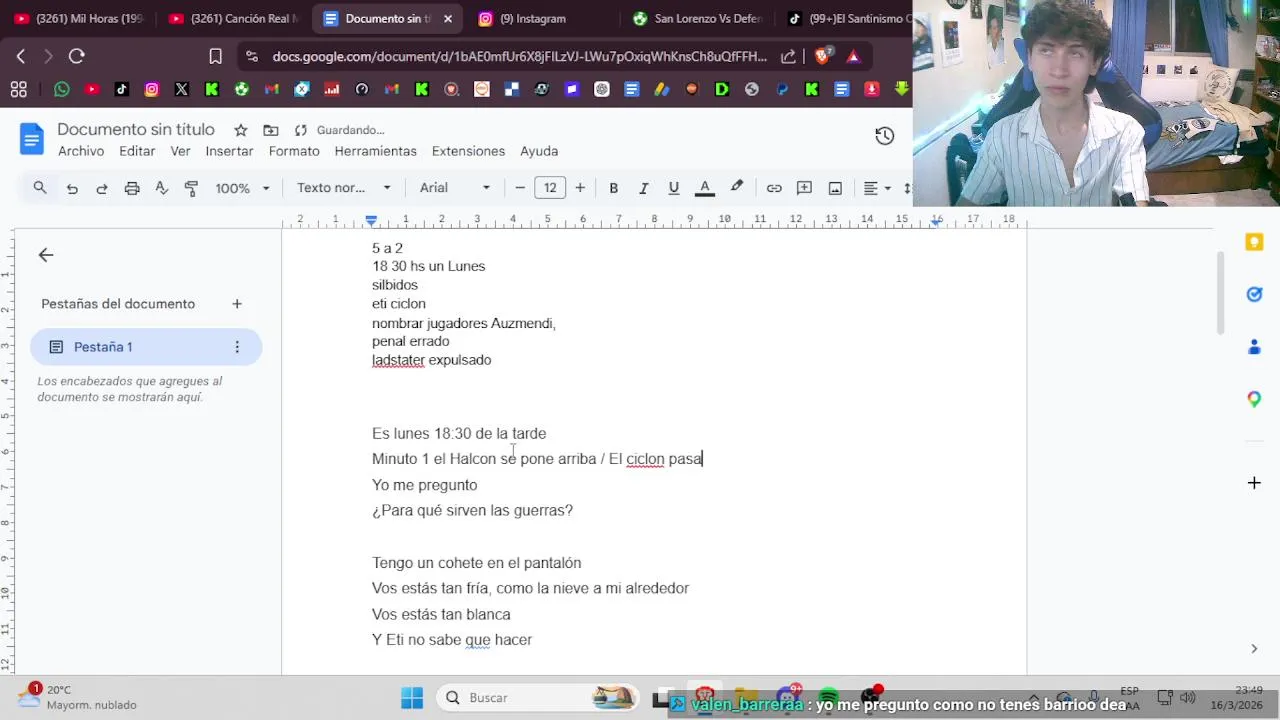Open Arial font family dropdown

click(455, 188)
